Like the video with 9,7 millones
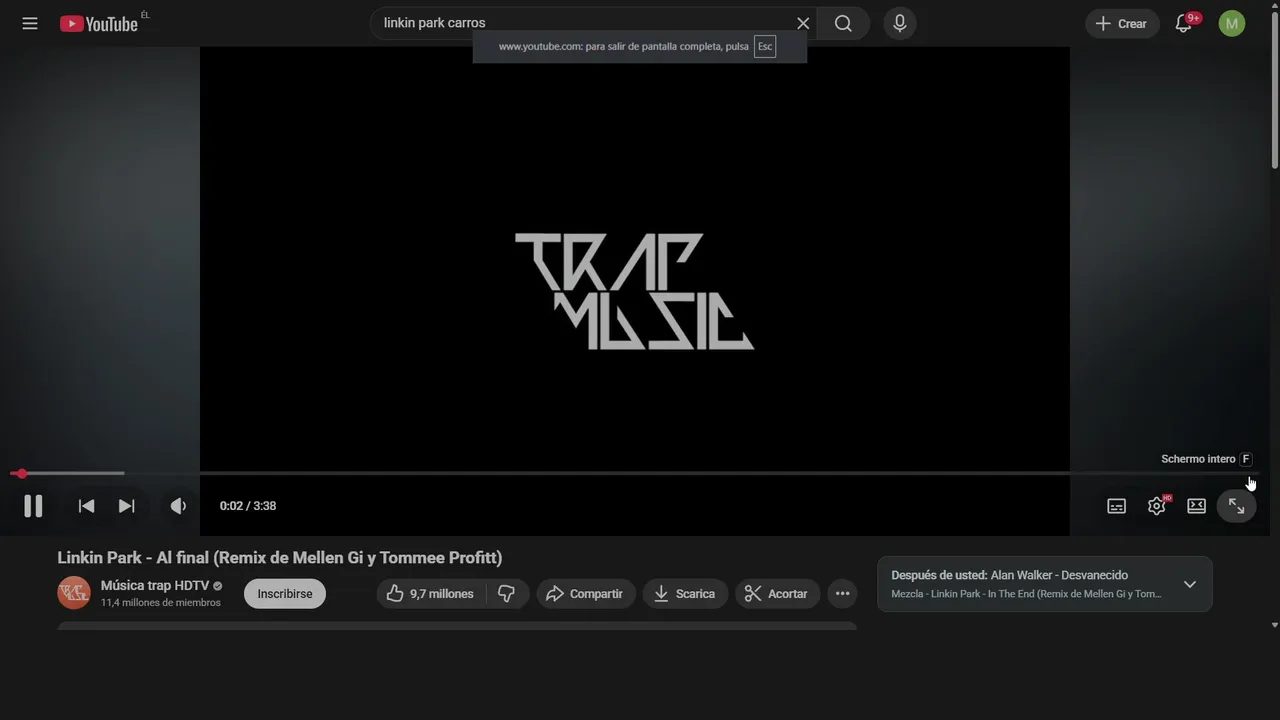The height and width of the screenshot is (720, 1280). pyautogui.click(x=431, y=594)
